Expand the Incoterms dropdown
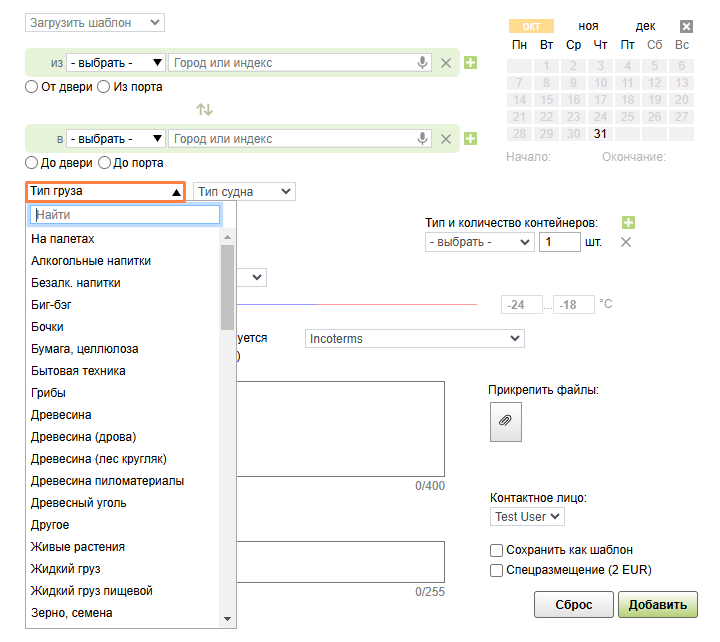Viewport: 720px width, 642px height. click(x=414, y=339)
